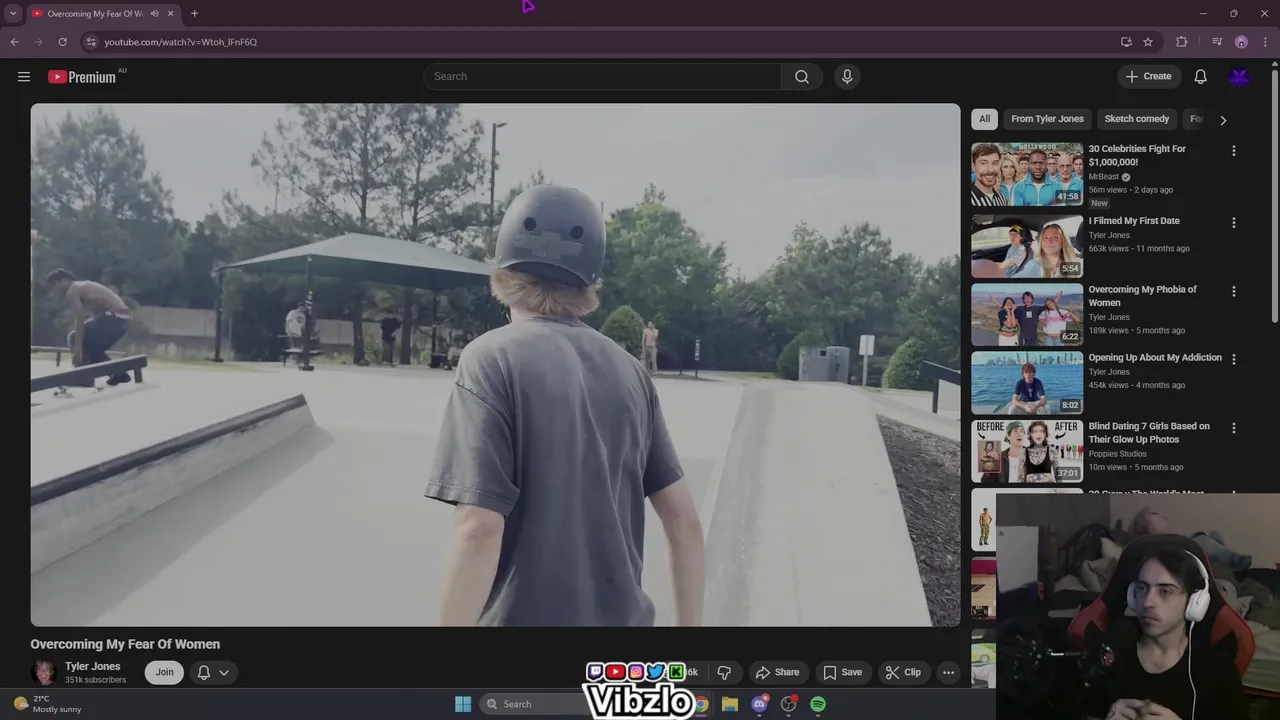Click the search magnifier button
The height and width of the screenshot is (720, 1280).
[802, 77]
